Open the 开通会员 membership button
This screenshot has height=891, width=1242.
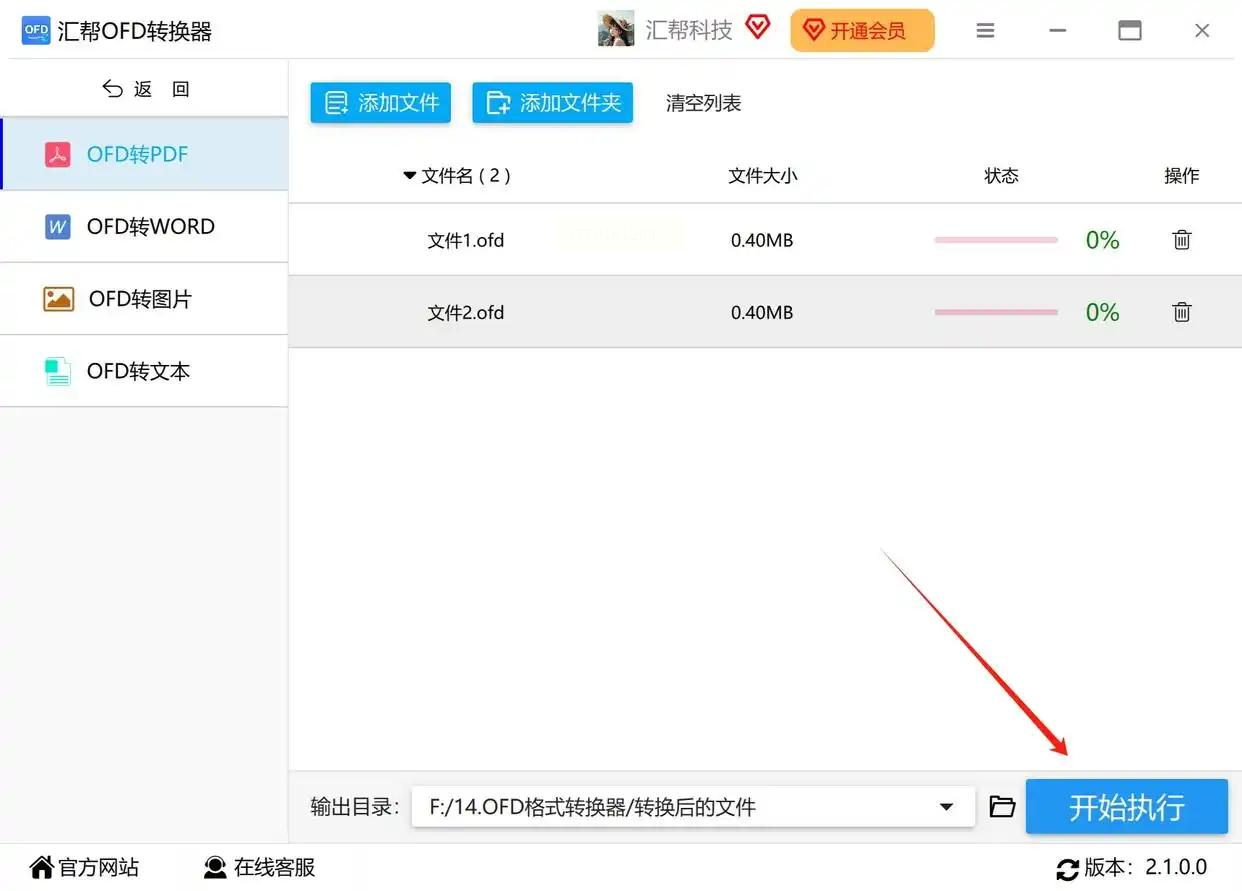pos(862,31)
